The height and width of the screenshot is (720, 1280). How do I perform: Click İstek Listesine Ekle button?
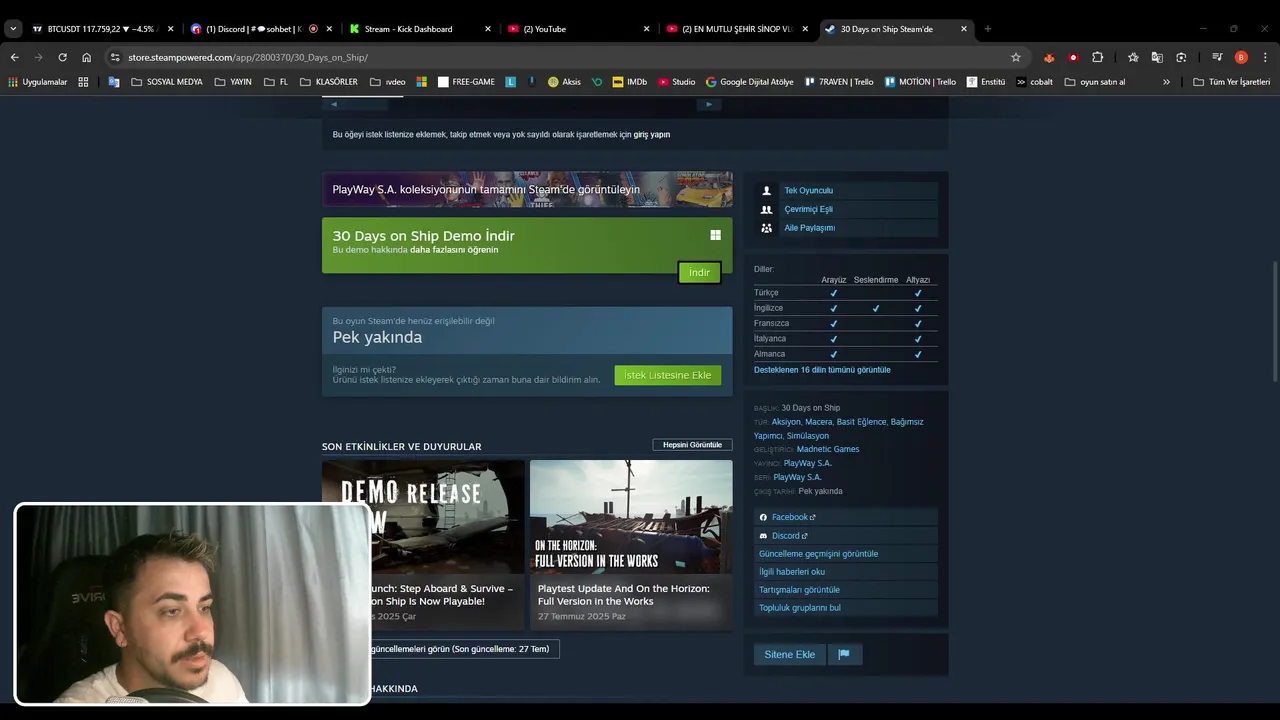coord(668,375)
